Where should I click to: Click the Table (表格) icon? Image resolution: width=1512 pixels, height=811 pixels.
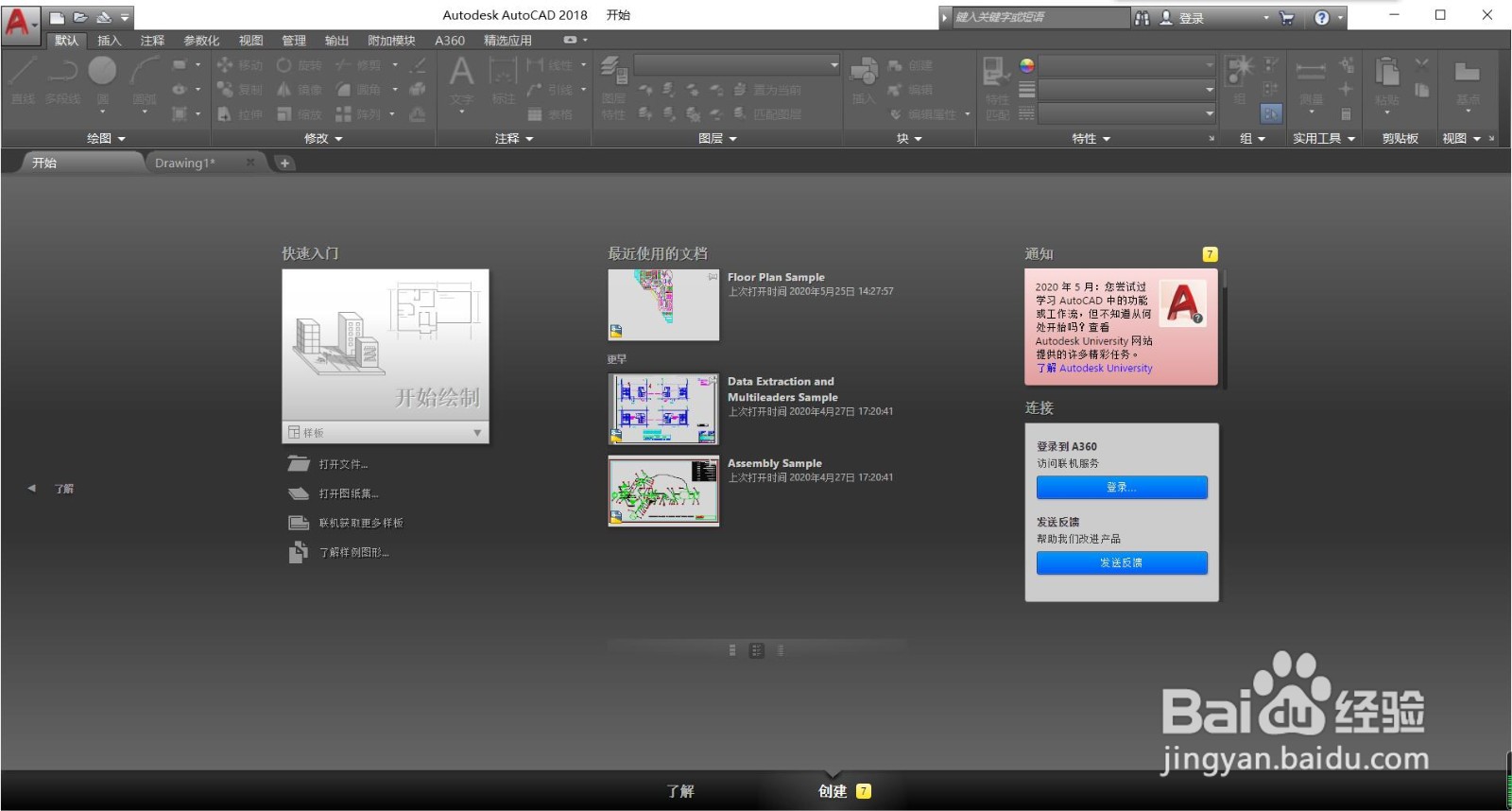pos(535,114)
